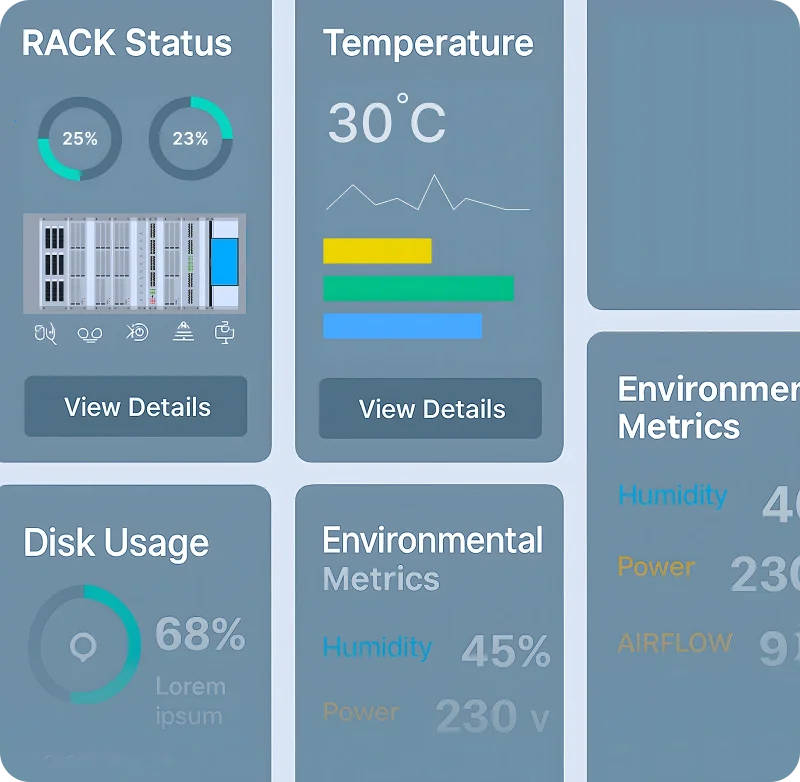Click the double-circle icon under the rack
The image size is (800, 782).
coord(90,333)
